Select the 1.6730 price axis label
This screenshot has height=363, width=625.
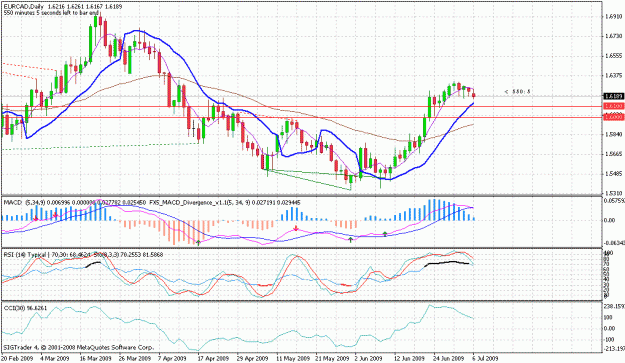point(613,36)
